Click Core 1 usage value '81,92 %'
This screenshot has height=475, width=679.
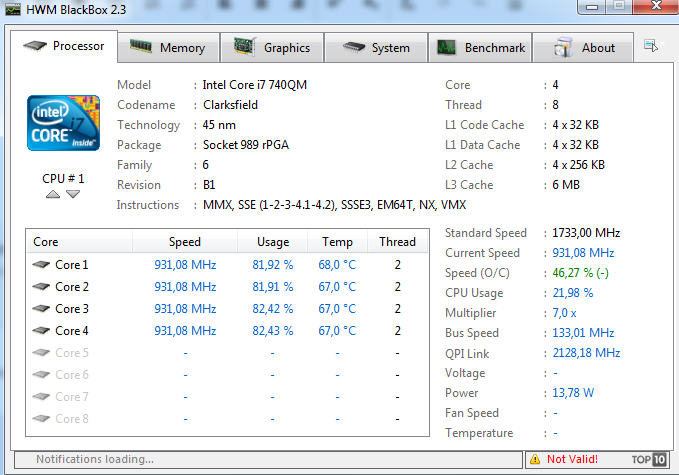273,265
